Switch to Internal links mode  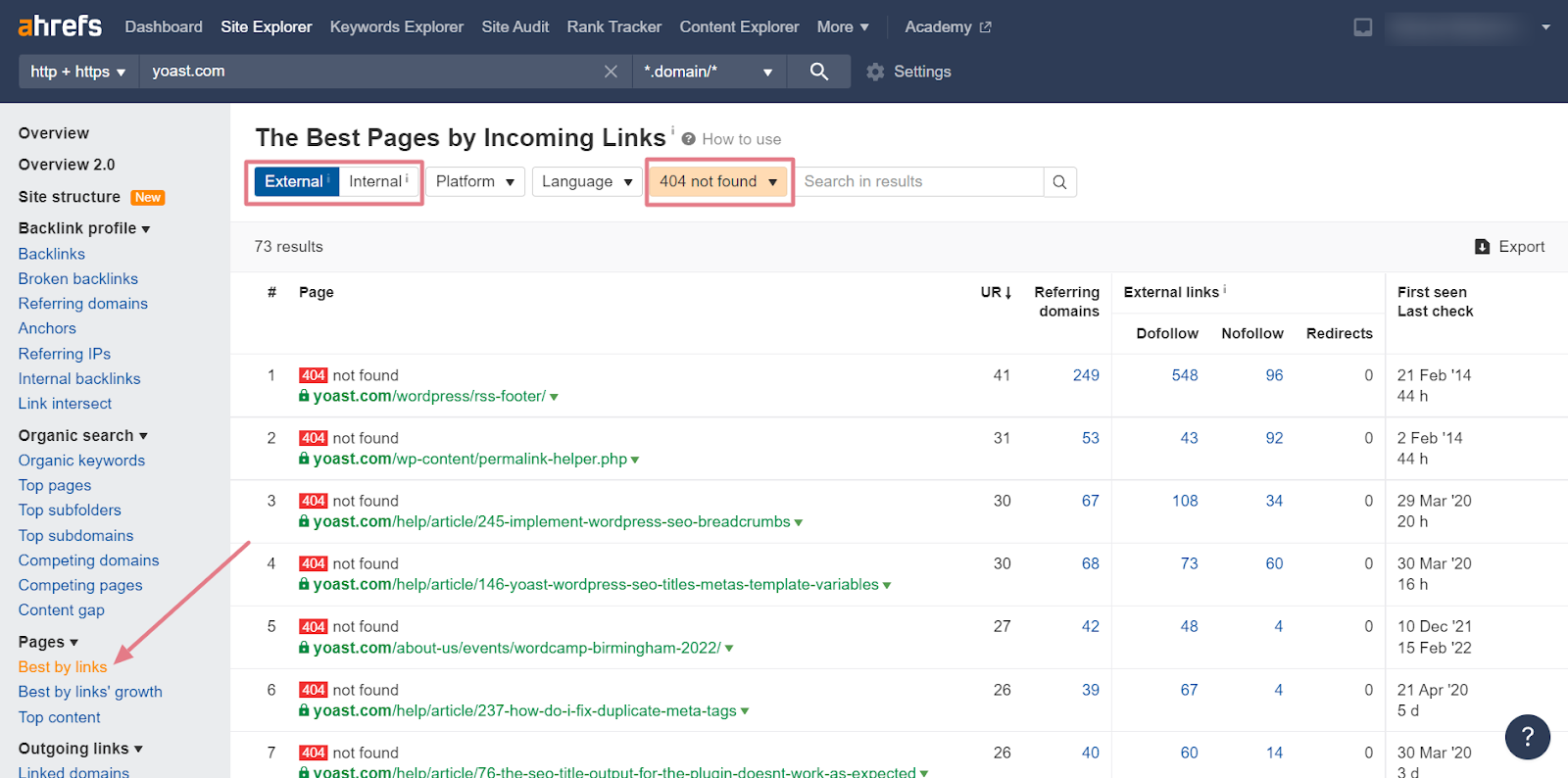click(378, 181)
